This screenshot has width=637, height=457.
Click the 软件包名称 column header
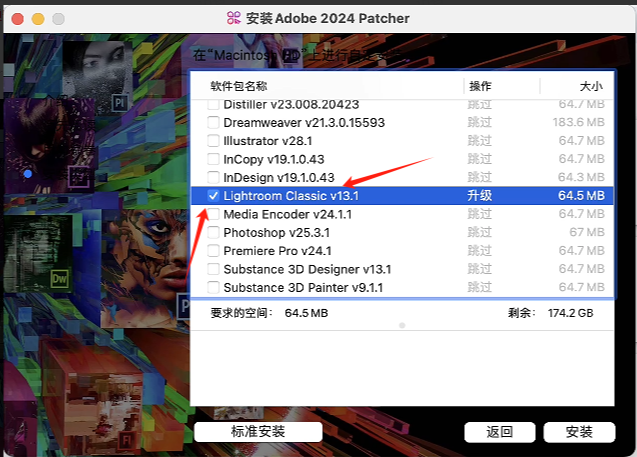(239, 86)
